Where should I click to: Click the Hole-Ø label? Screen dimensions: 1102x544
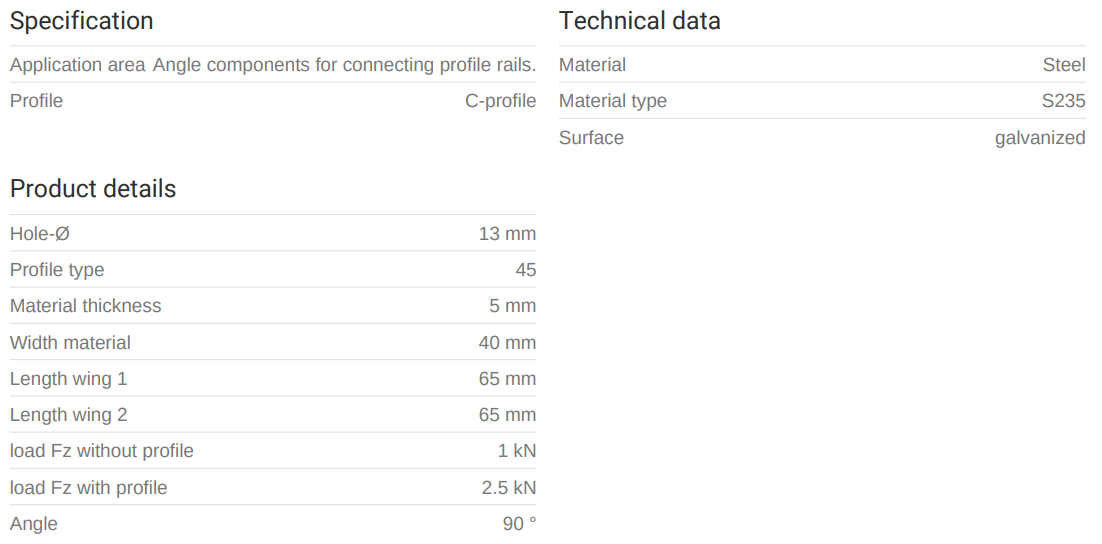39,234
